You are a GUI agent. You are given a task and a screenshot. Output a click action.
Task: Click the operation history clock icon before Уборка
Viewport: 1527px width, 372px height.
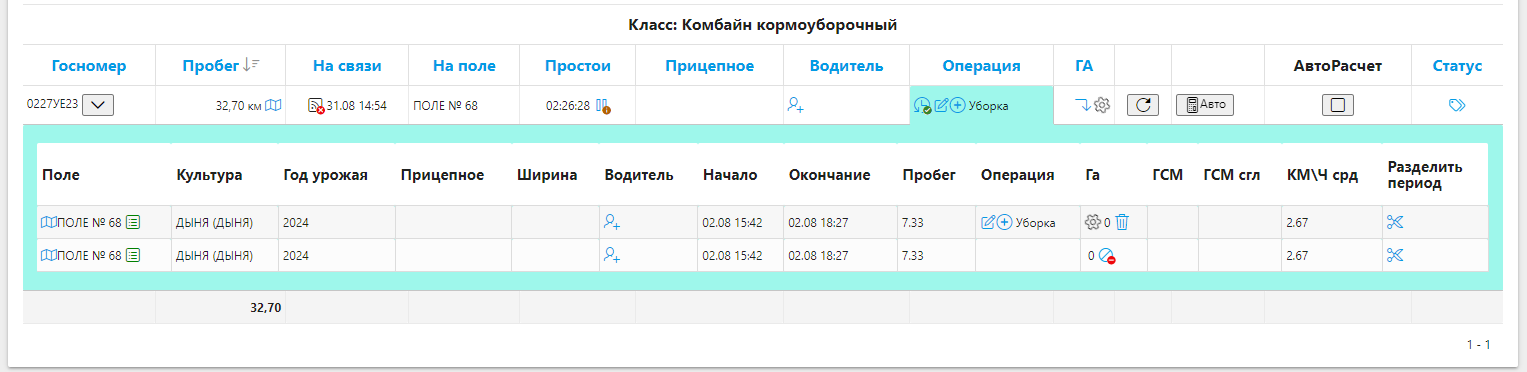(923, 105)
